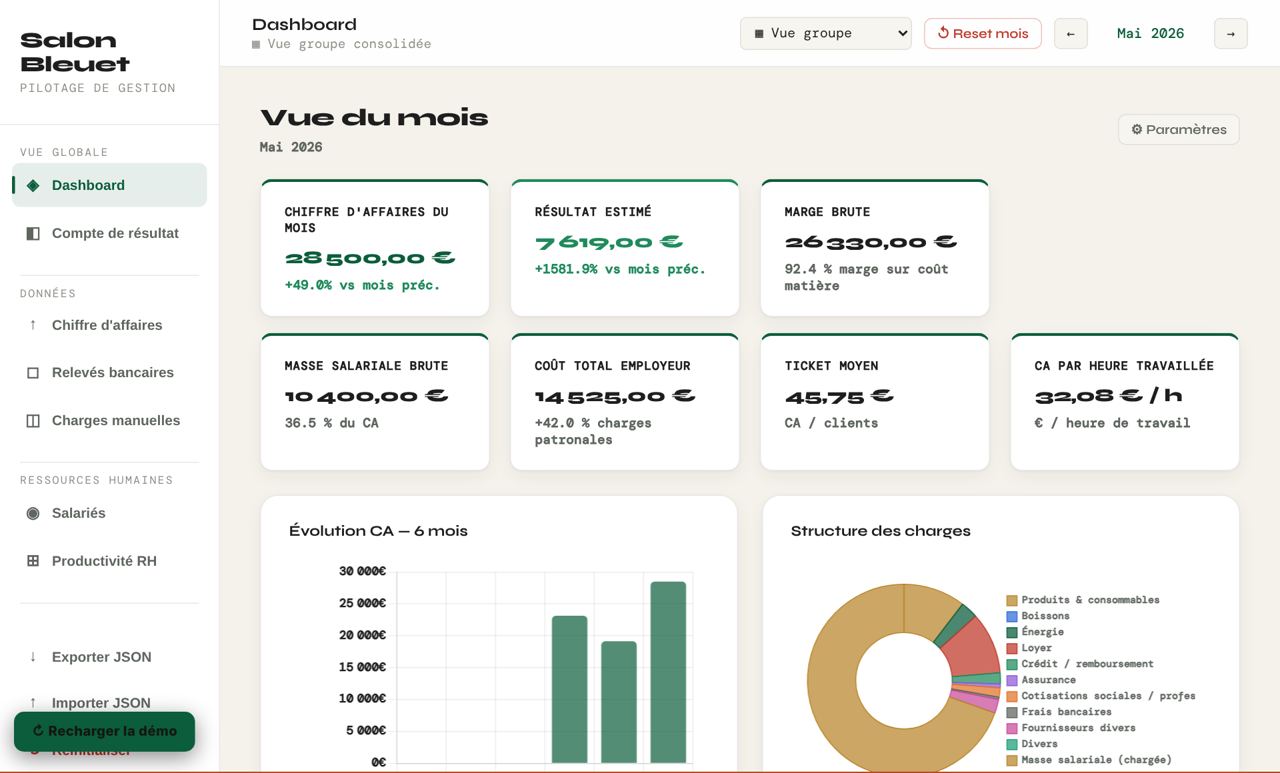This screenshot has width=1280, height=773.
Task: Click the "Produits & consommables" legend label
Action: (x=1090, y=600)
